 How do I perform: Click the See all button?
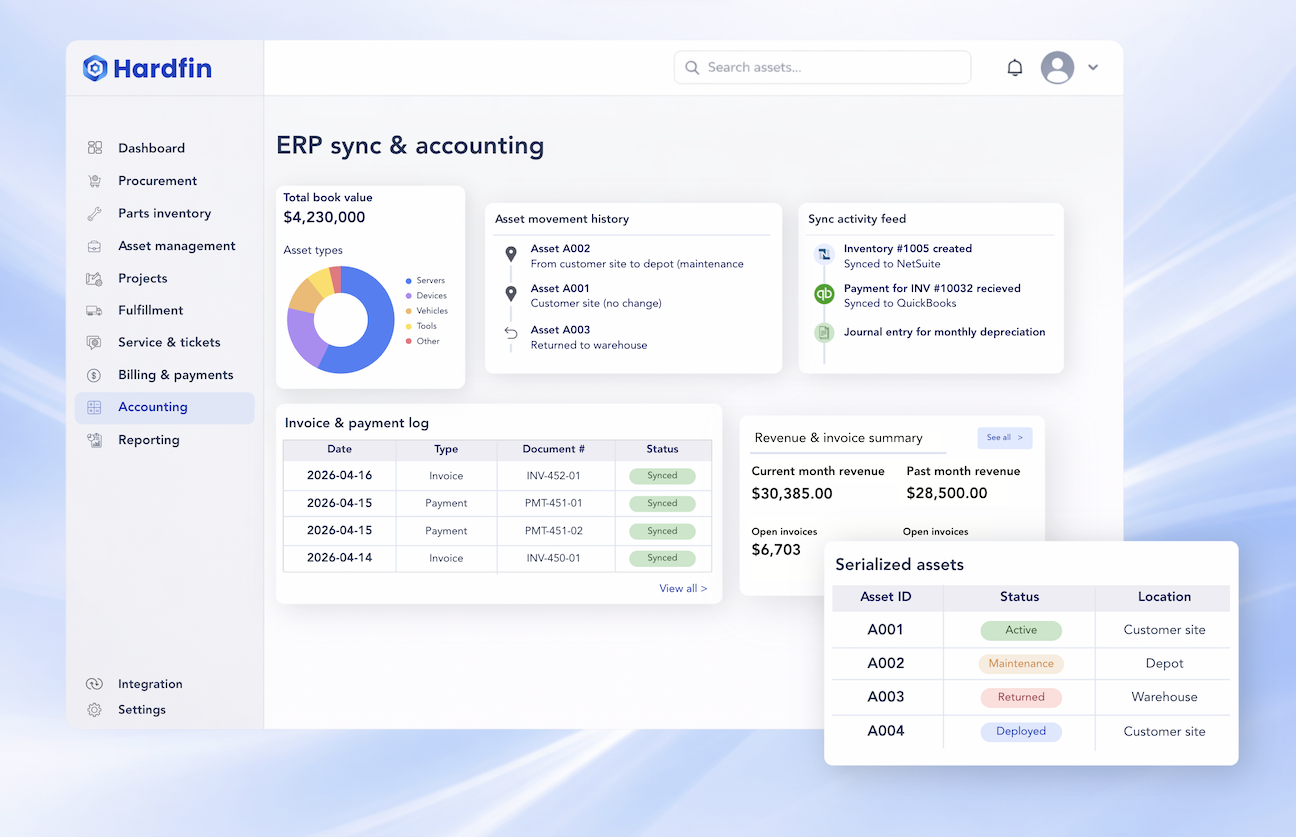pyautogui.click(x=1004, y=438)
